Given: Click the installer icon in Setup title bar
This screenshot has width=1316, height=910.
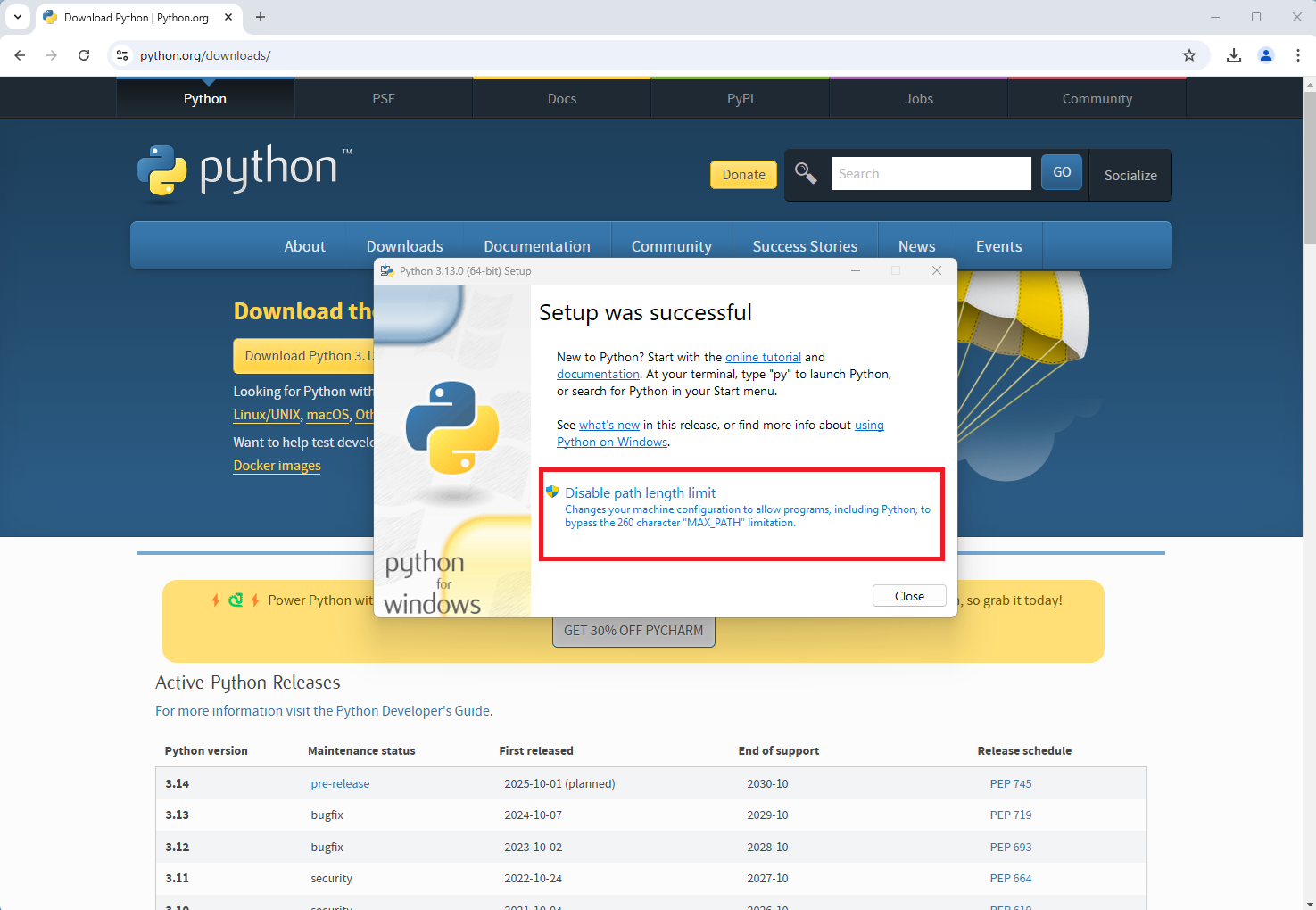Looking at the screenshot, I should [387, 270].
